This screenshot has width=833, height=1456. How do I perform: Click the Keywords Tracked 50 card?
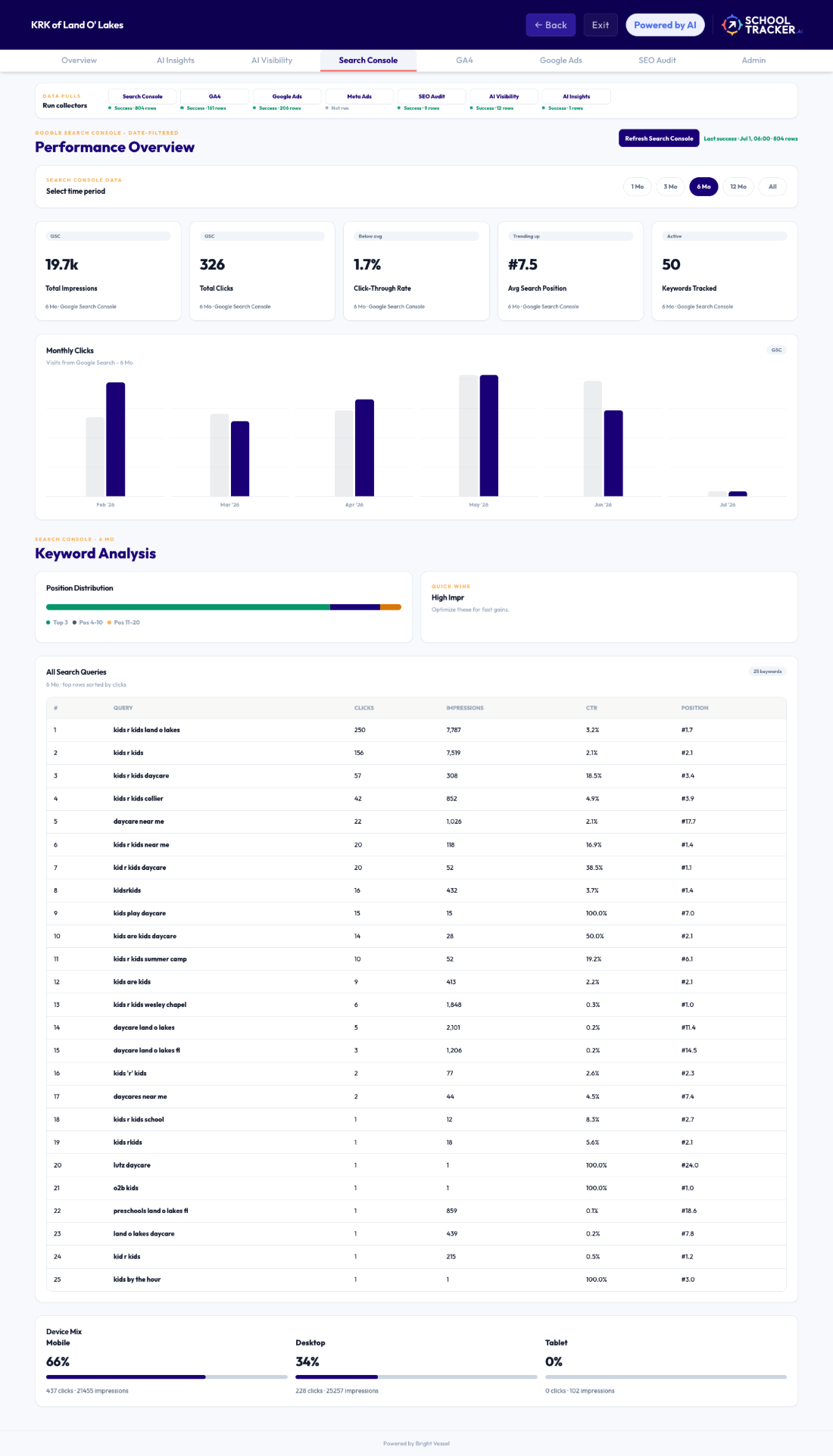725,271
